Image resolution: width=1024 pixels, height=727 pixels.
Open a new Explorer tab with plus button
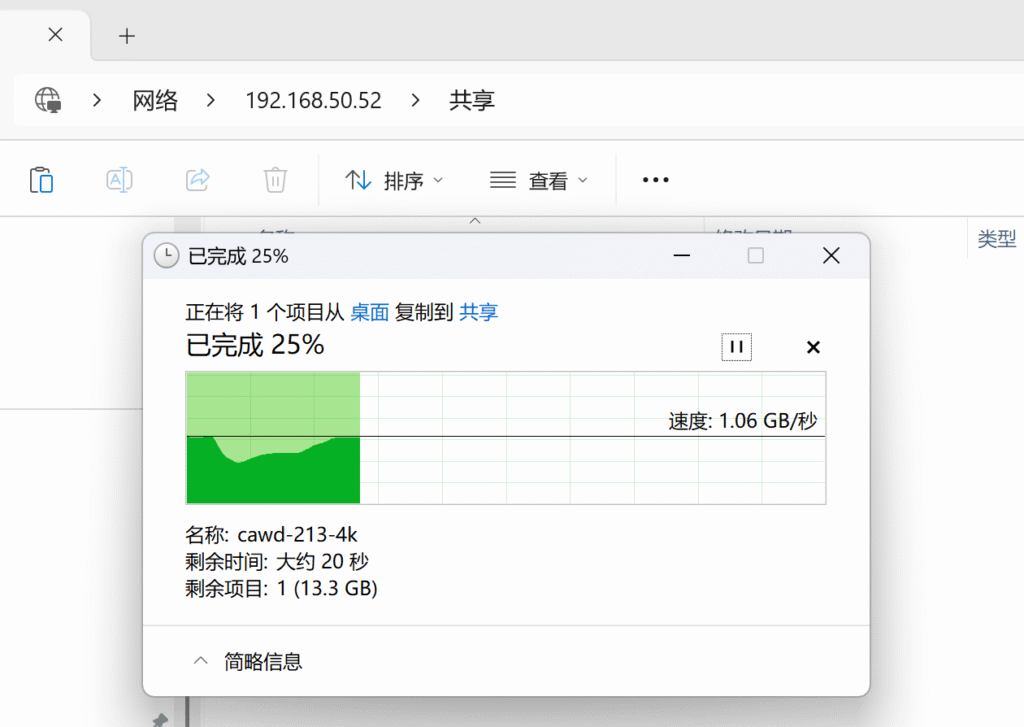pos(126,36)
